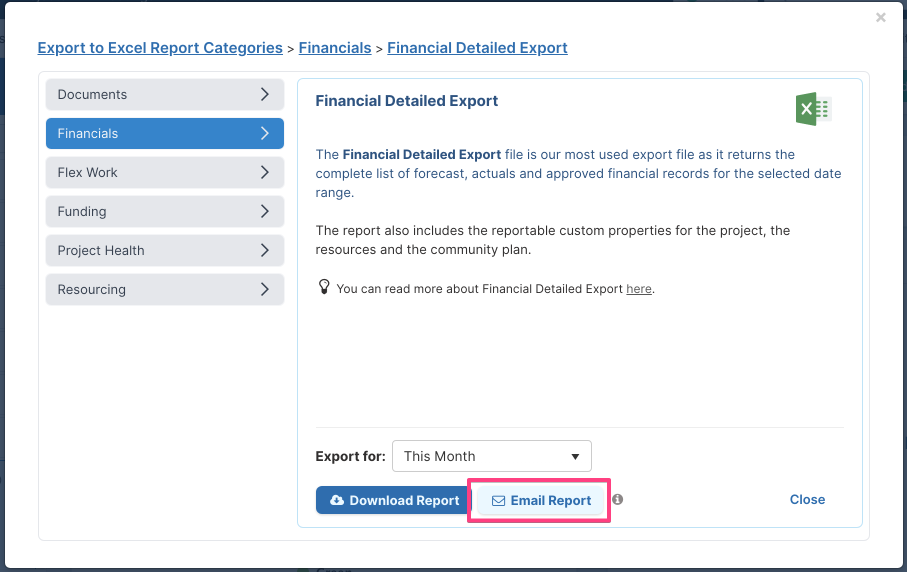Select the Documents category
The width and height of the screenshot is (907, 572).
pos(165,94)
